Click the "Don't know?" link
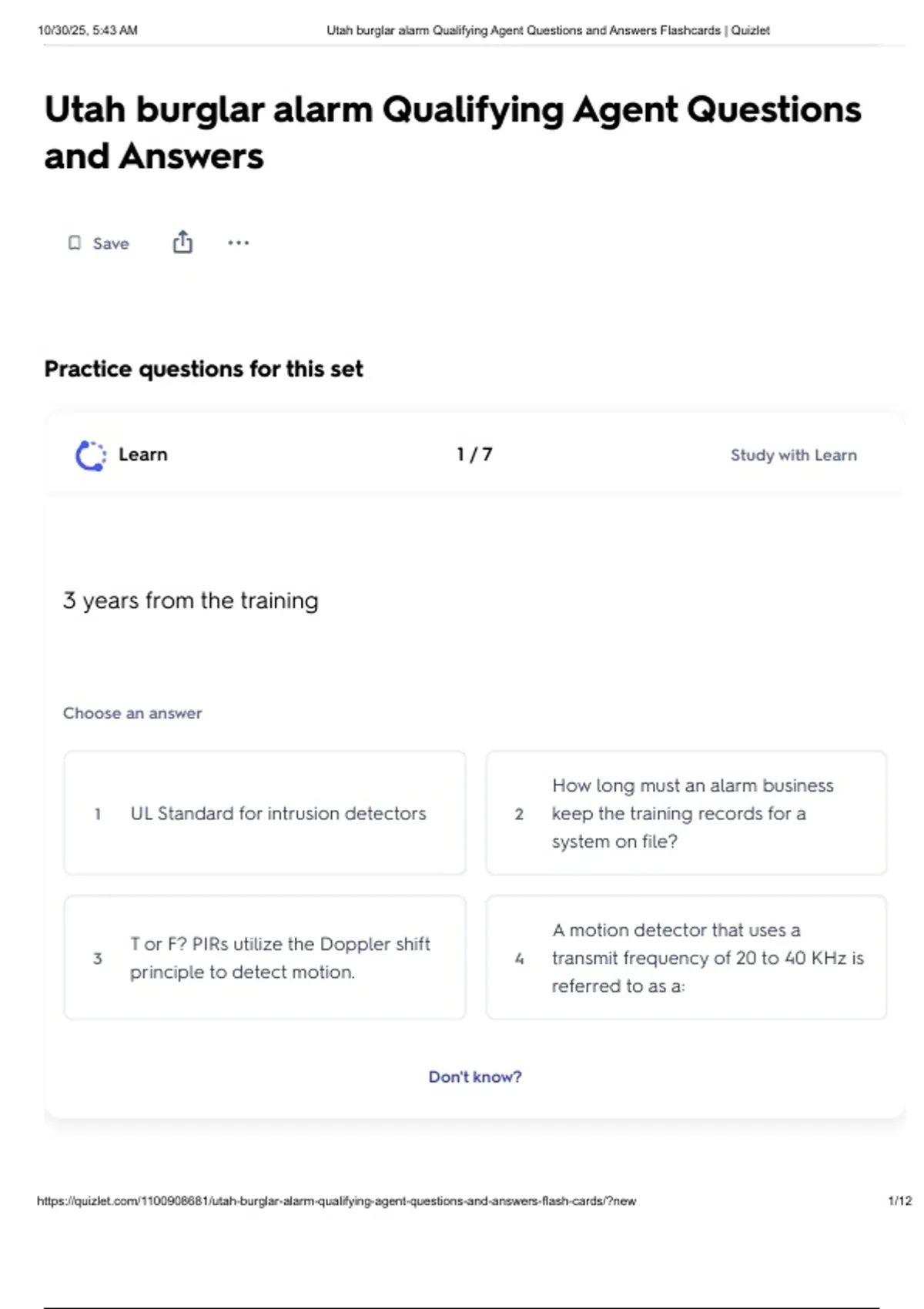 click(x=475, y=1076)
